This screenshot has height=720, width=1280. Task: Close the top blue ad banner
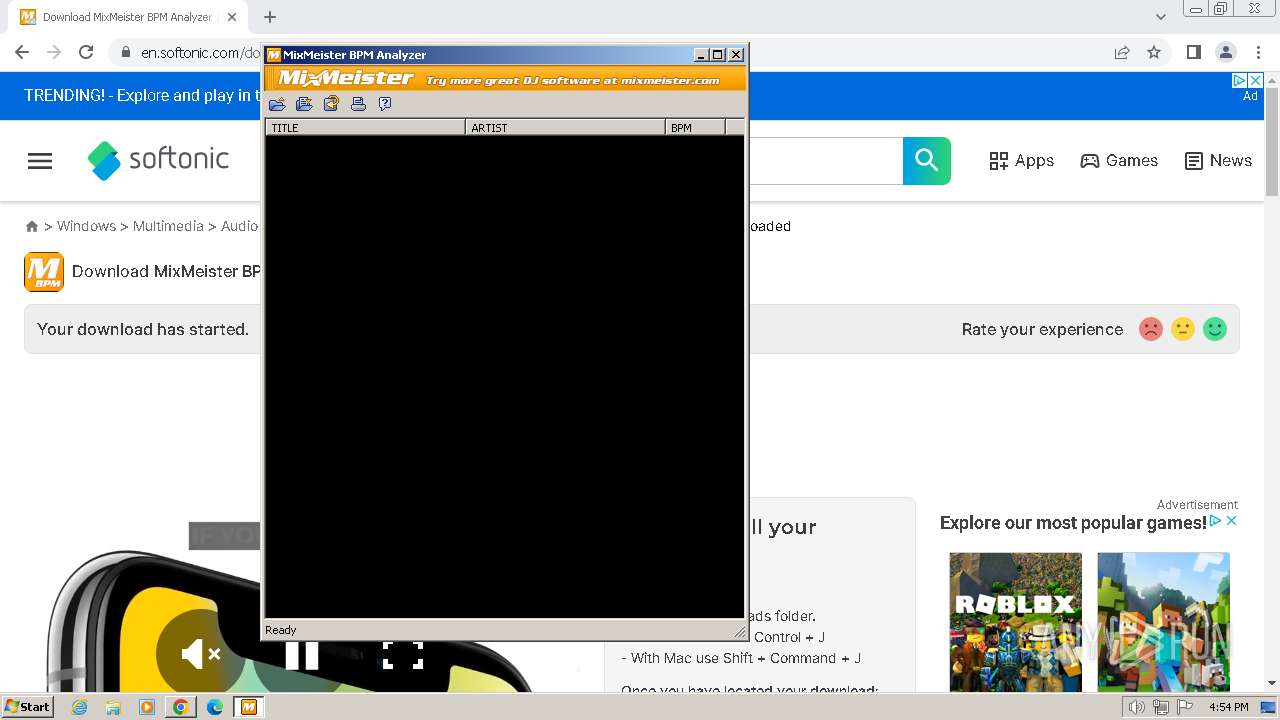coord(1256,80)
